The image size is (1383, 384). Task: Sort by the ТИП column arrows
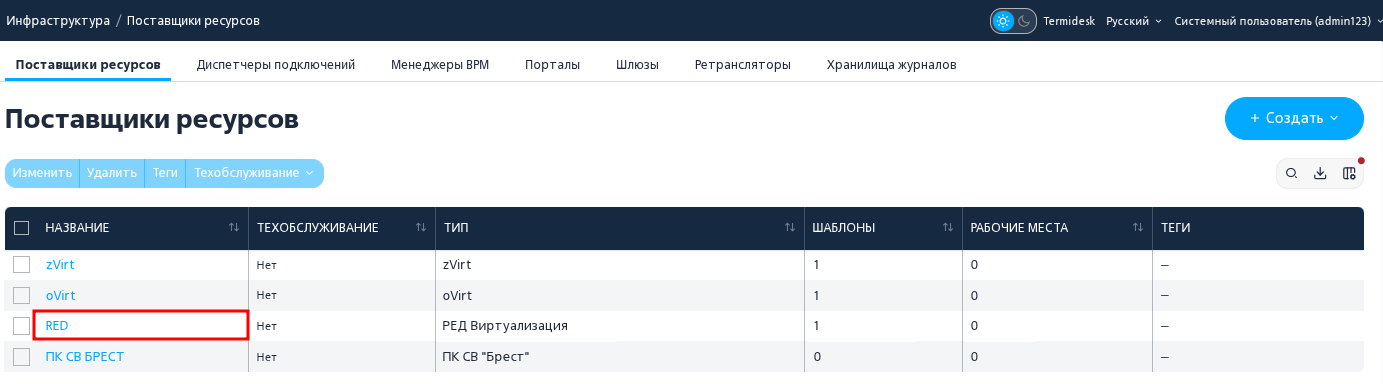790,228
